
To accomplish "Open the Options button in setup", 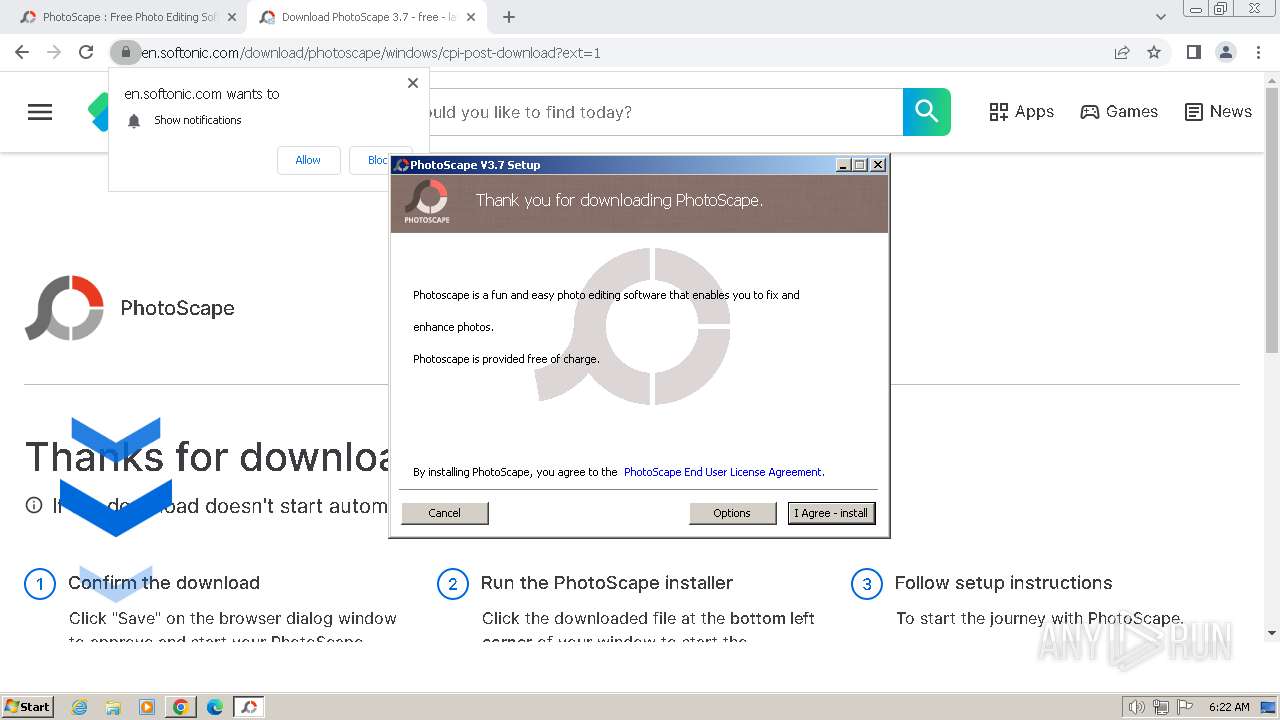I will tap(732, 513).
